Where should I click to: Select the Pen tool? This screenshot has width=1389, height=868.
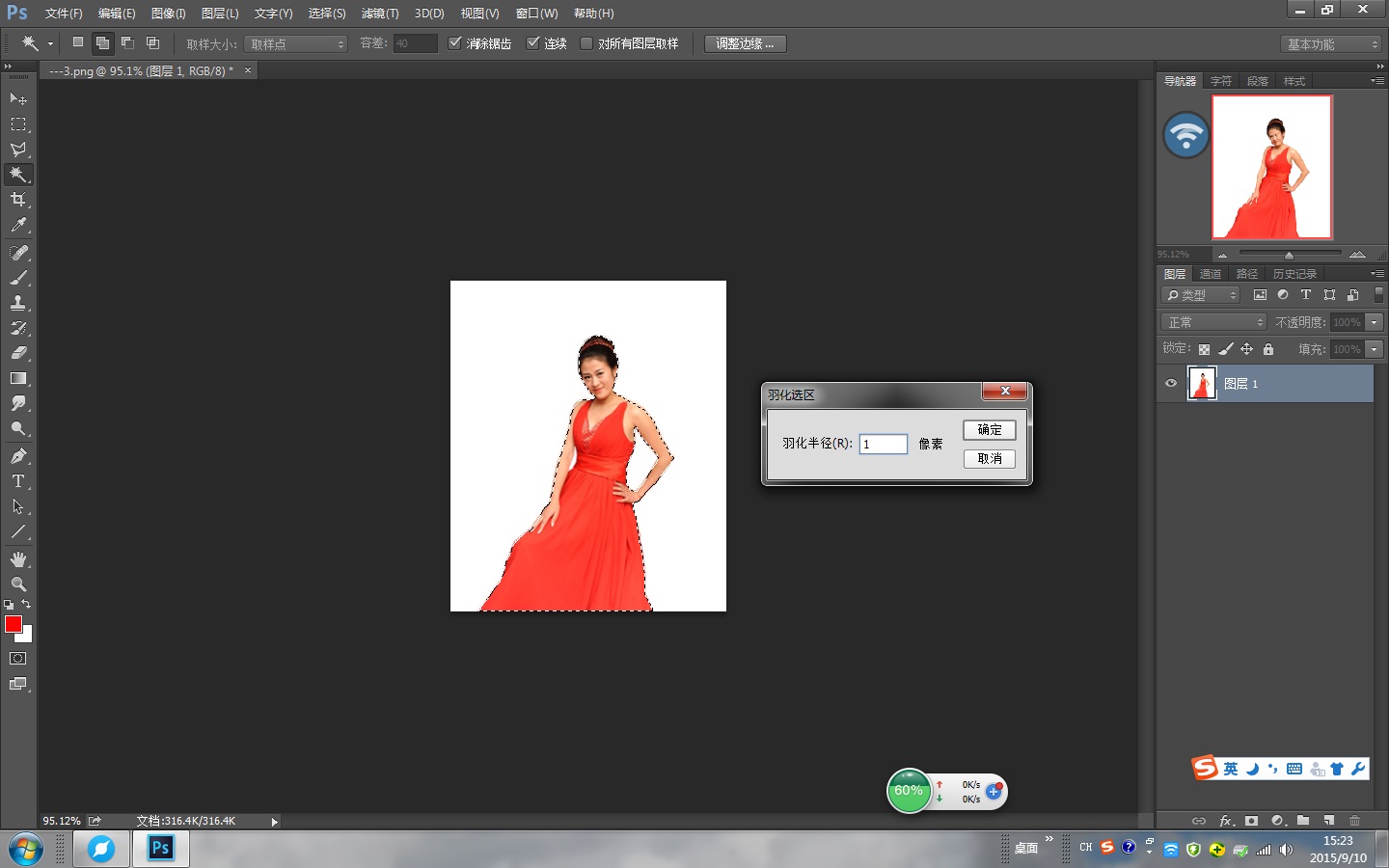tap(18, 456)
